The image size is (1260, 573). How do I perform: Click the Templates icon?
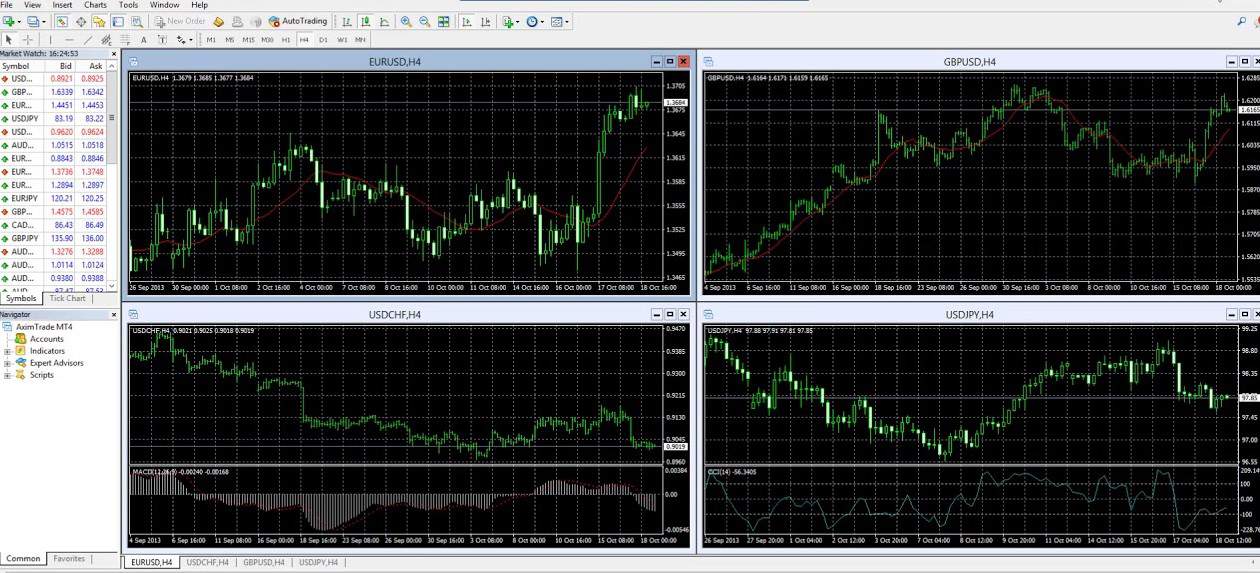[556, 21]
